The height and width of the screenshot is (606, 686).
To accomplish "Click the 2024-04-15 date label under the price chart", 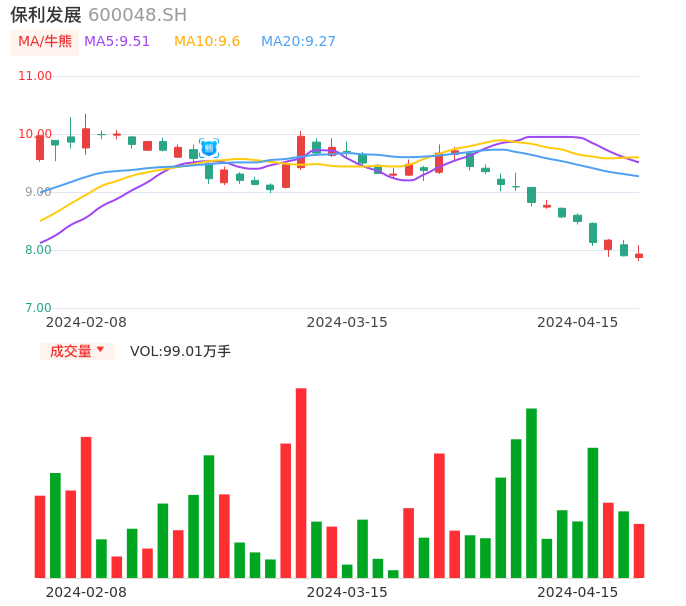I will tap(578, 322).
